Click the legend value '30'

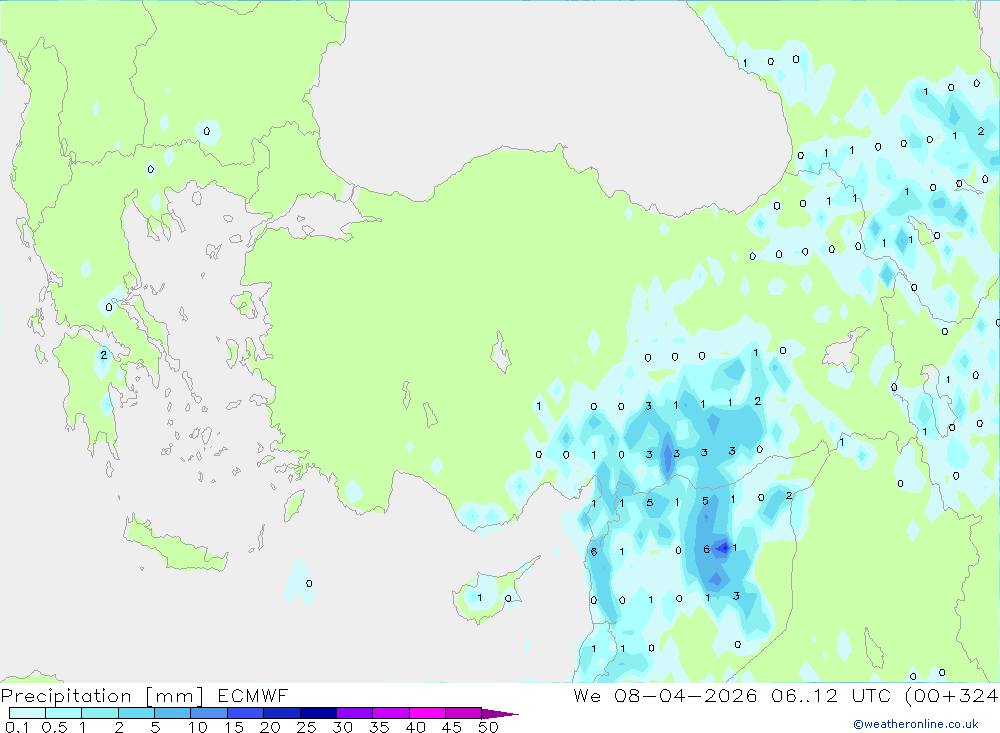point(343,727)
